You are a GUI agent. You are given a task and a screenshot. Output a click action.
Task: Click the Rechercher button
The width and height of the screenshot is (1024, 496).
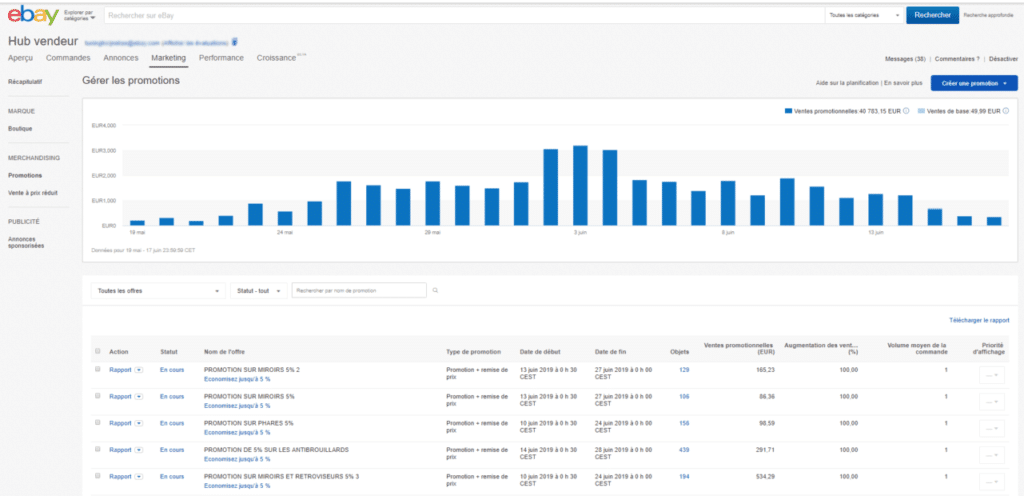932,15
